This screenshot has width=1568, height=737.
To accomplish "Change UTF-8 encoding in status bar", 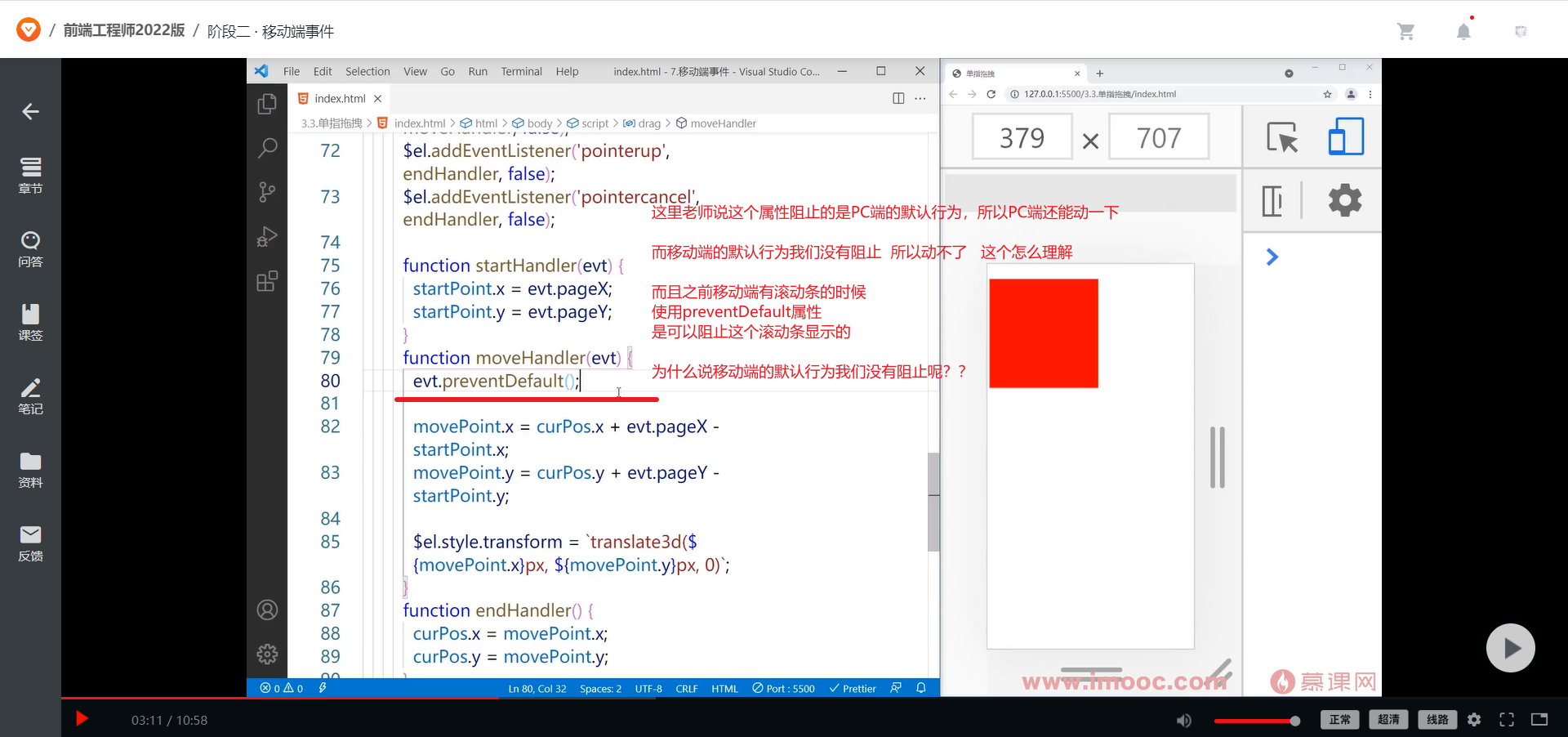I will pyautogui.click(x=648, y=689).
